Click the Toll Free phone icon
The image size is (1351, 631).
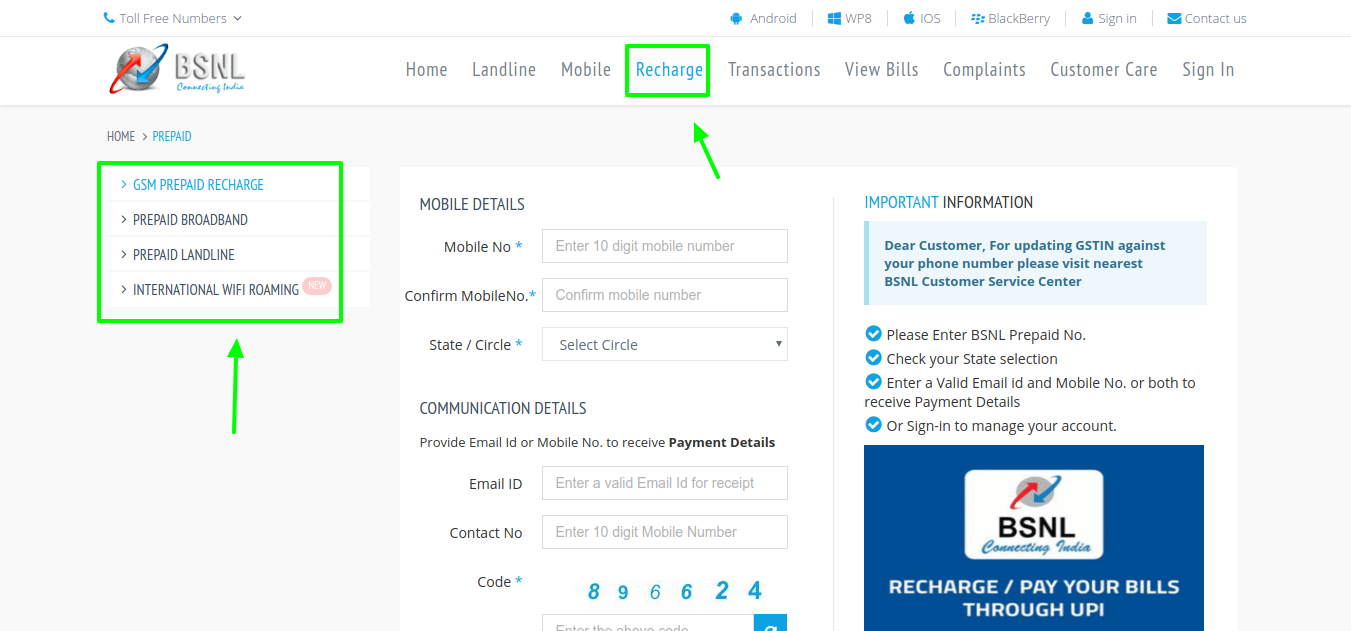pos(109,18)
